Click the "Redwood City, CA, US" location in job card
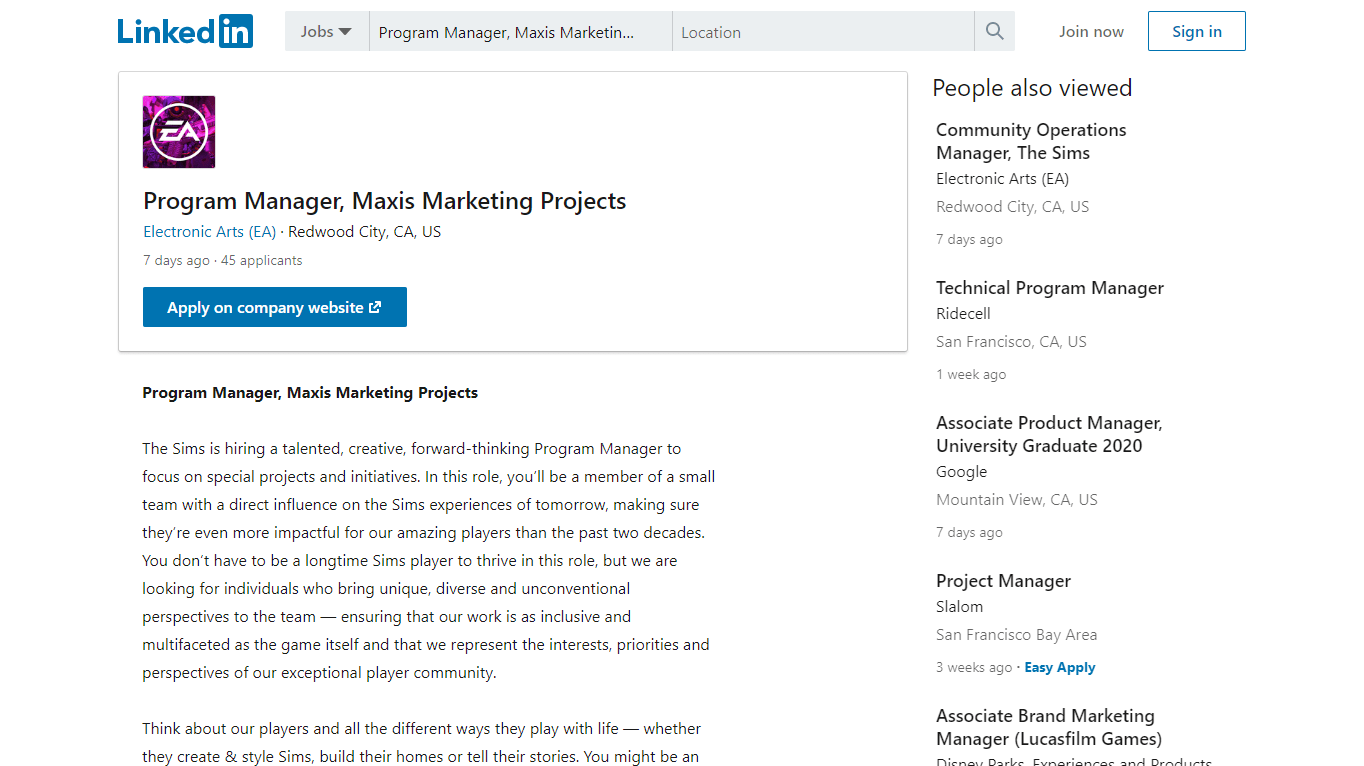The width and height of the screenshot is (1364, 766). coord(365,232)
